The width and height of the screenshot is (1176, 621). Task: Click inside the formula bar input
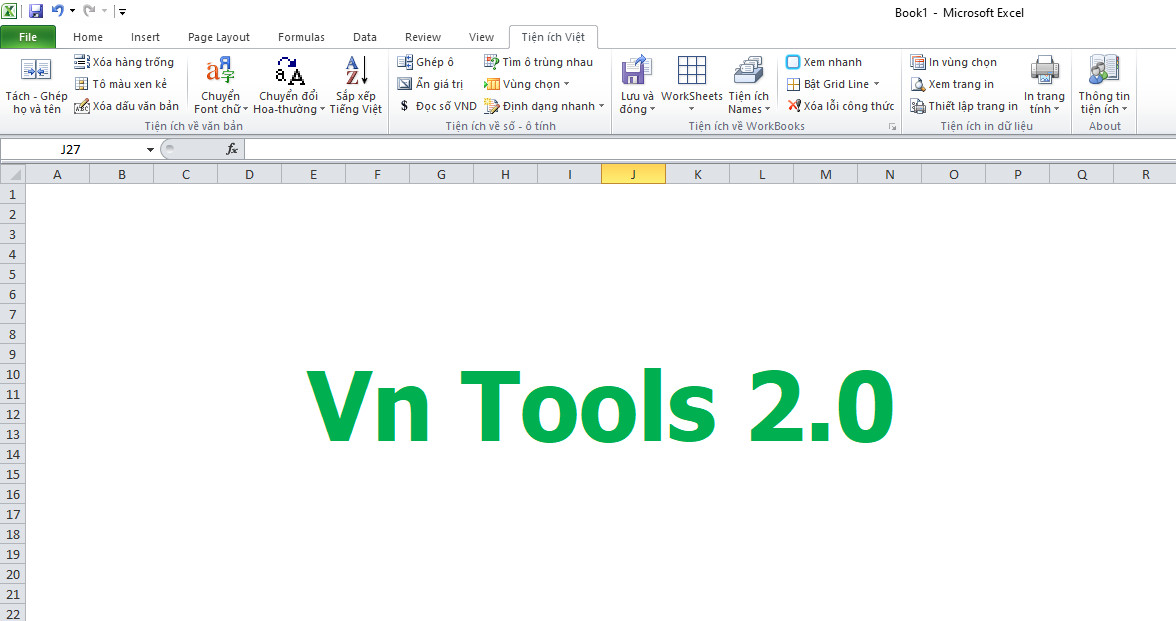(x=700, y=149)
